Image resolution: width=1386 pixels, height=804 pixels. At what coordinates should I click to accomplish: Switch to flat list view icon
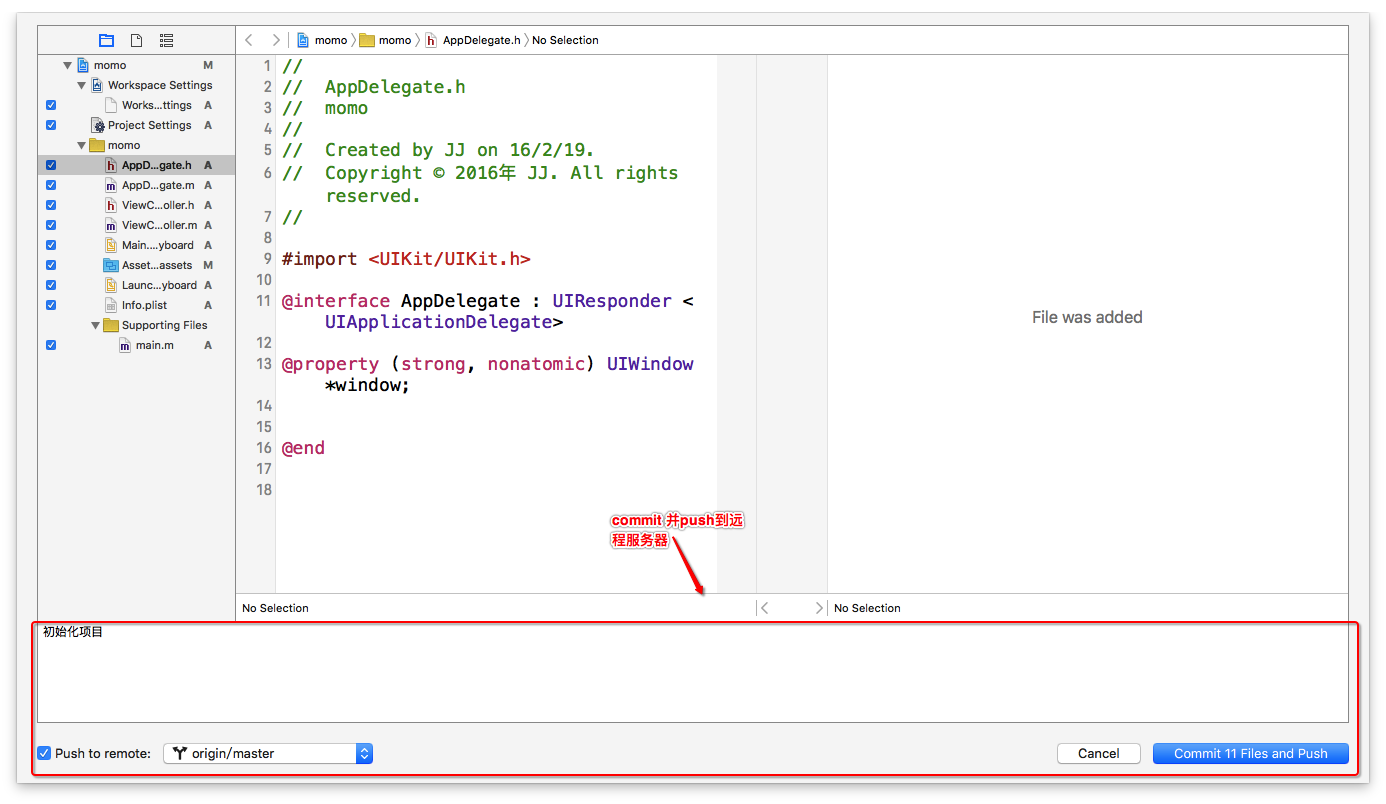tap(166, 40)
